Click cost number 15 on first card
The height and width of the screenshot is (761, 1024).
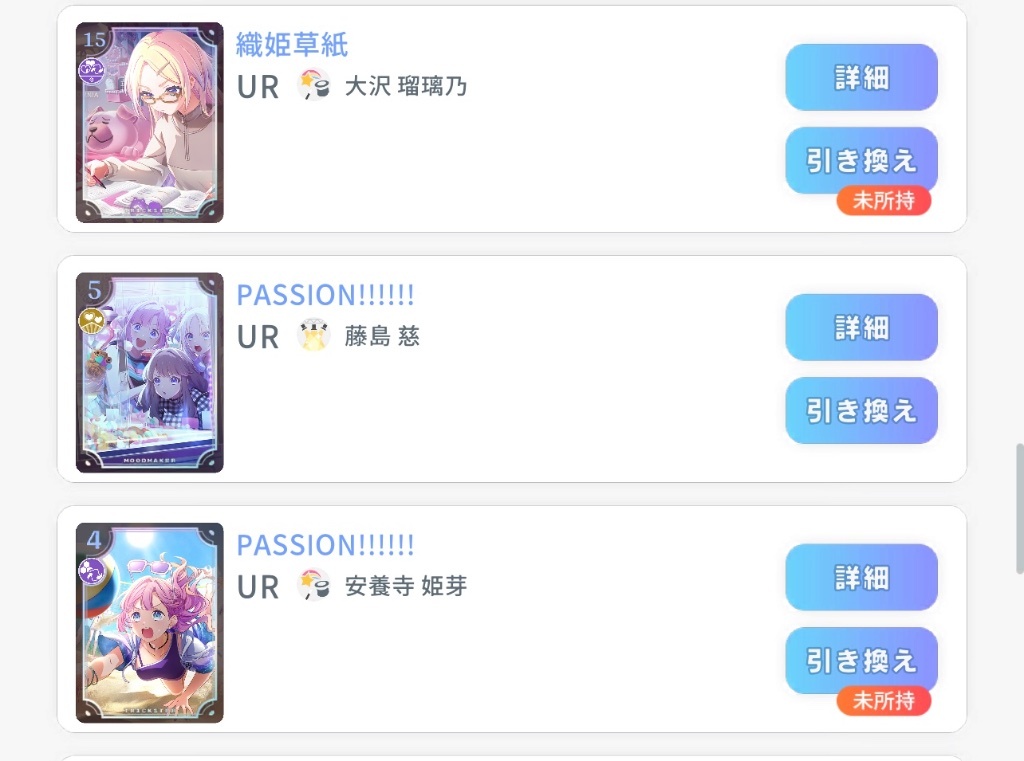[x=94, y=39]
